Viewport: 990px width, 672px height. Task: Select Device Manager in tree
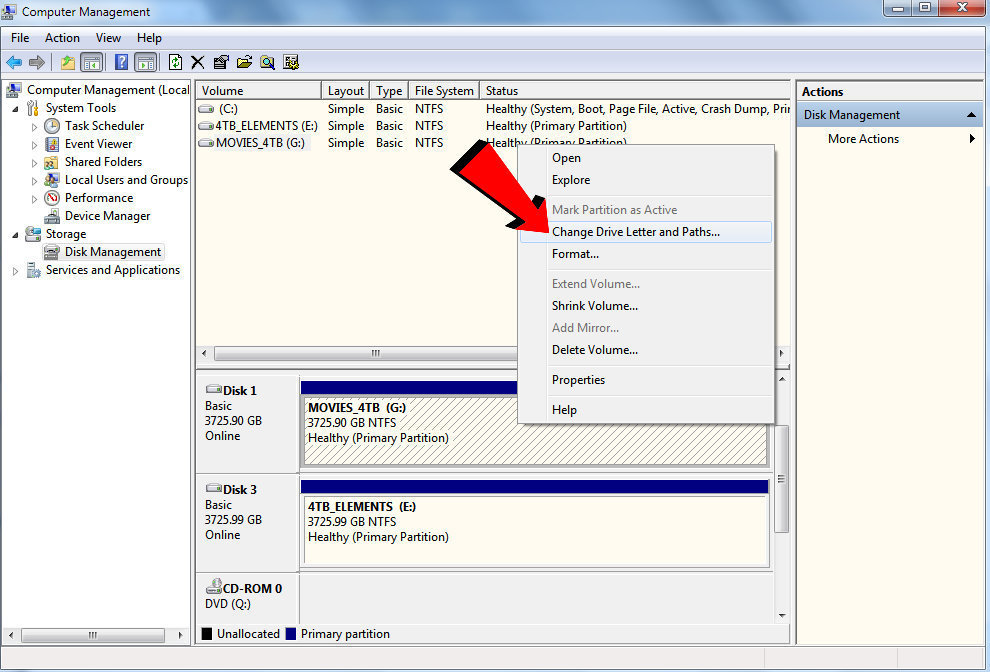tap(107, 216)
